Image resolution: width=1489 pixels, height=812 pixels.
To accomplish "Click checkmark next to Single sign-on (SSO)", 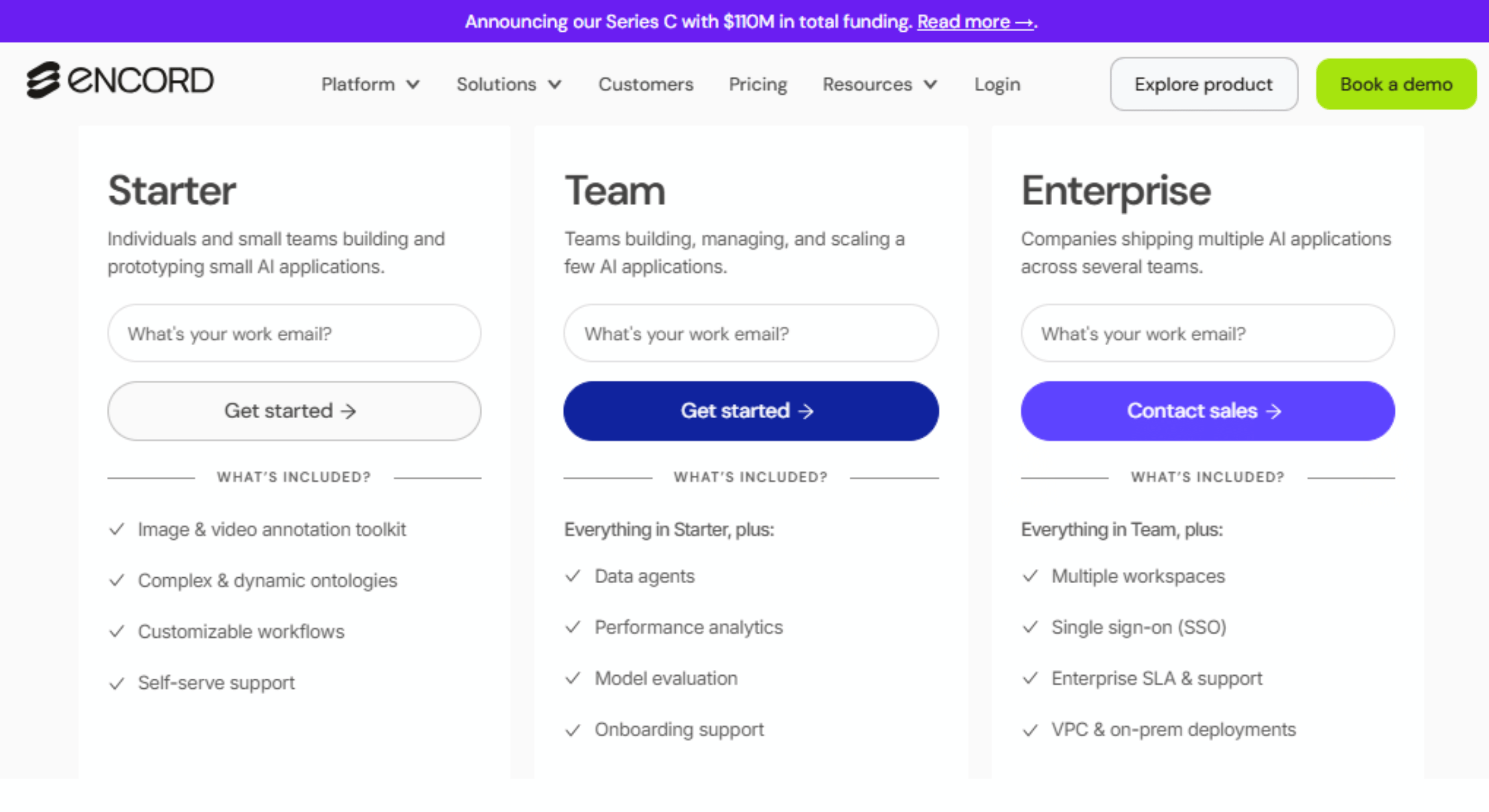I will 1030,627.
